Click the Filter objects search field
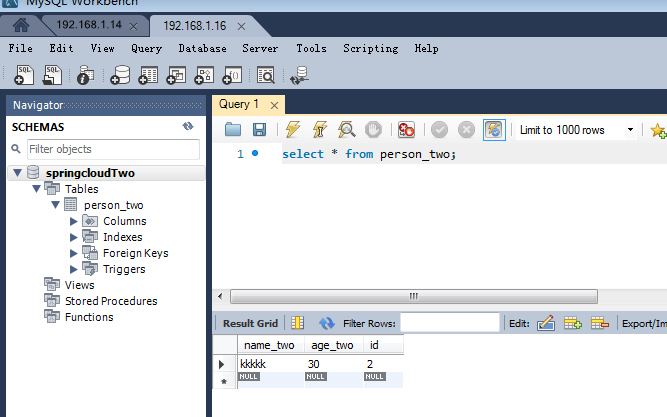The image size is (667, 417). [113, 149]
